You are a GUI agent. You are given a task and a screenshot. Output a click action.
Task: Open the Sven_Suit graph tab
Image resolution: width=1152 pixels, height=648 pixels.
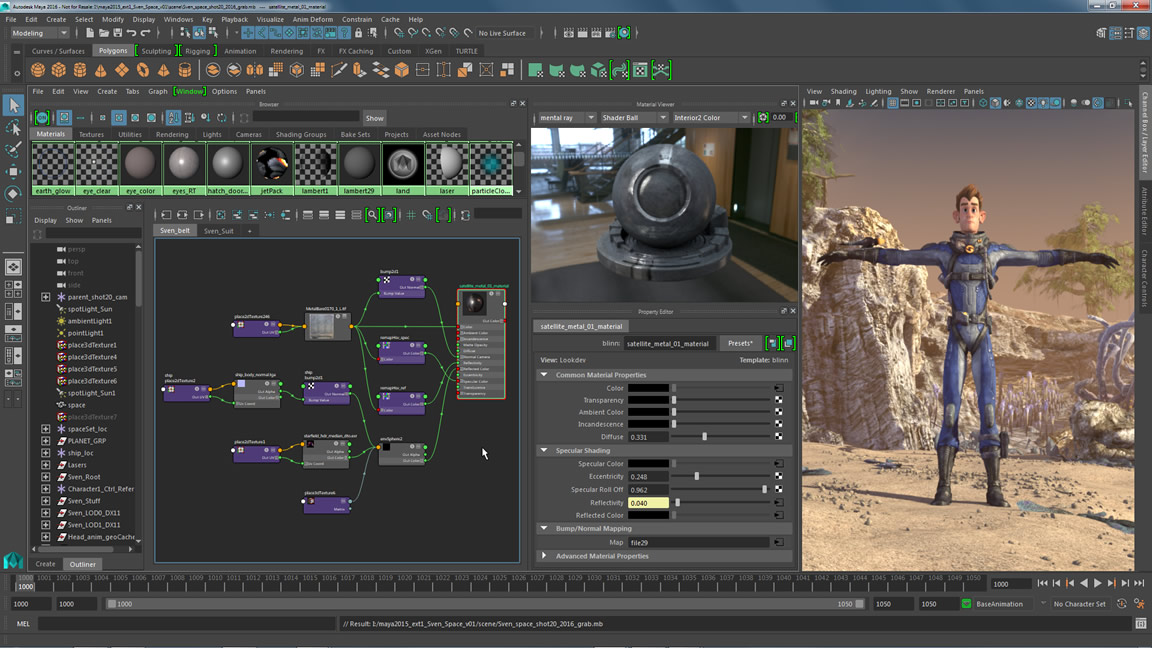pos(218,231)
